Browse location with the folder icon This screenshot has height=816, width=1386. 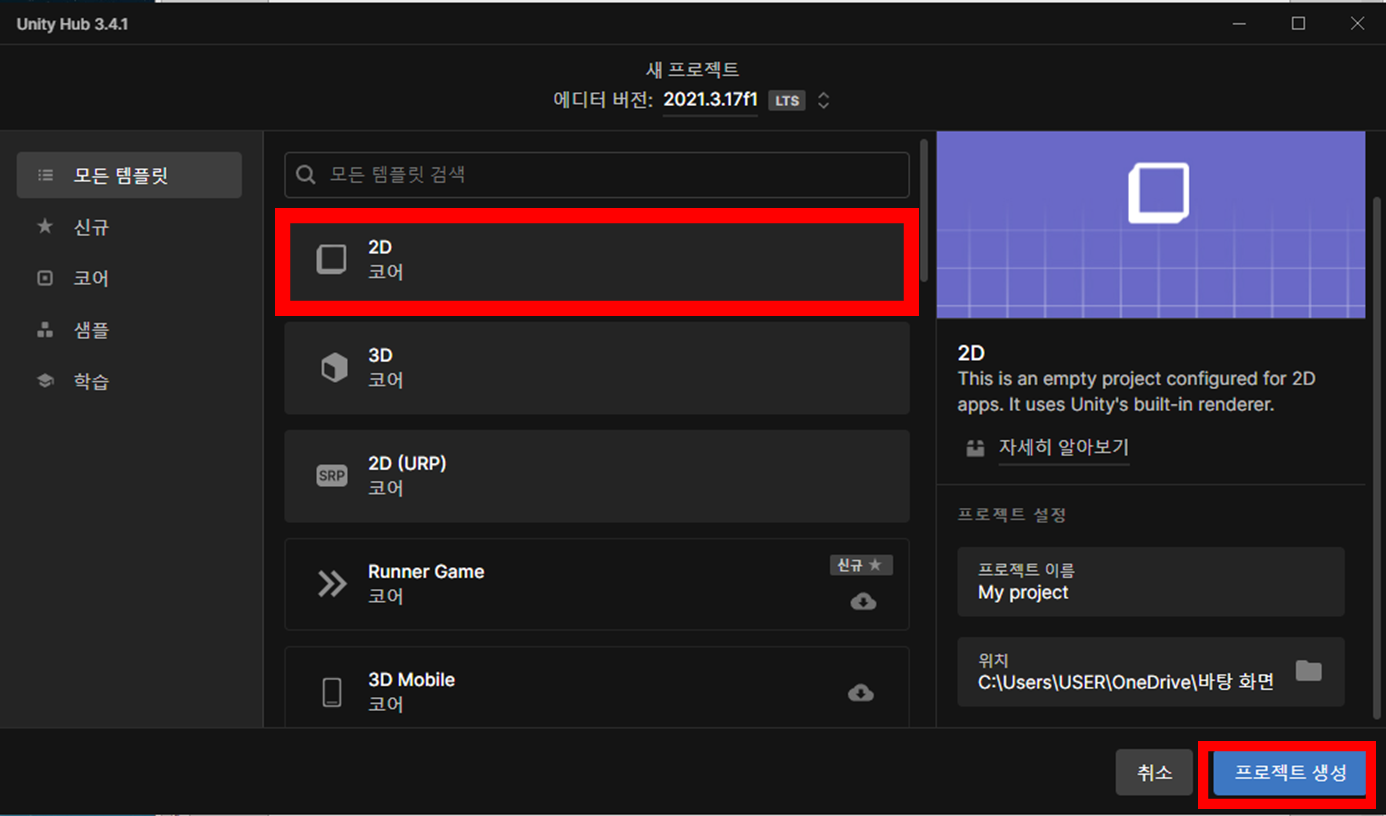pyautogui.click(x=1309, y=670)
